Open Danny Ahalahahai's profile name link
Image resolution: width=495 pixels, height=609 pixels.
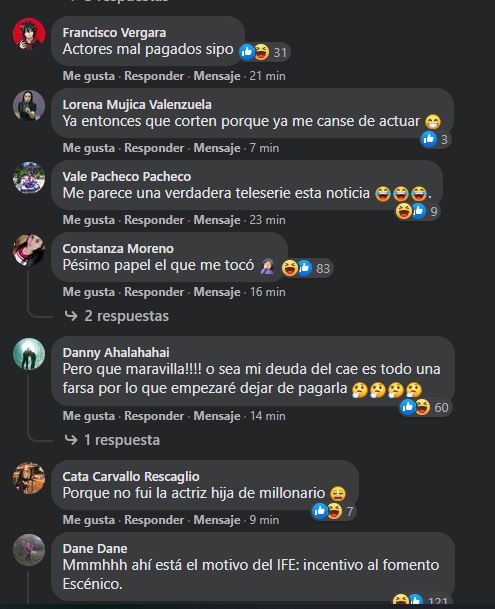pos(116,352)
